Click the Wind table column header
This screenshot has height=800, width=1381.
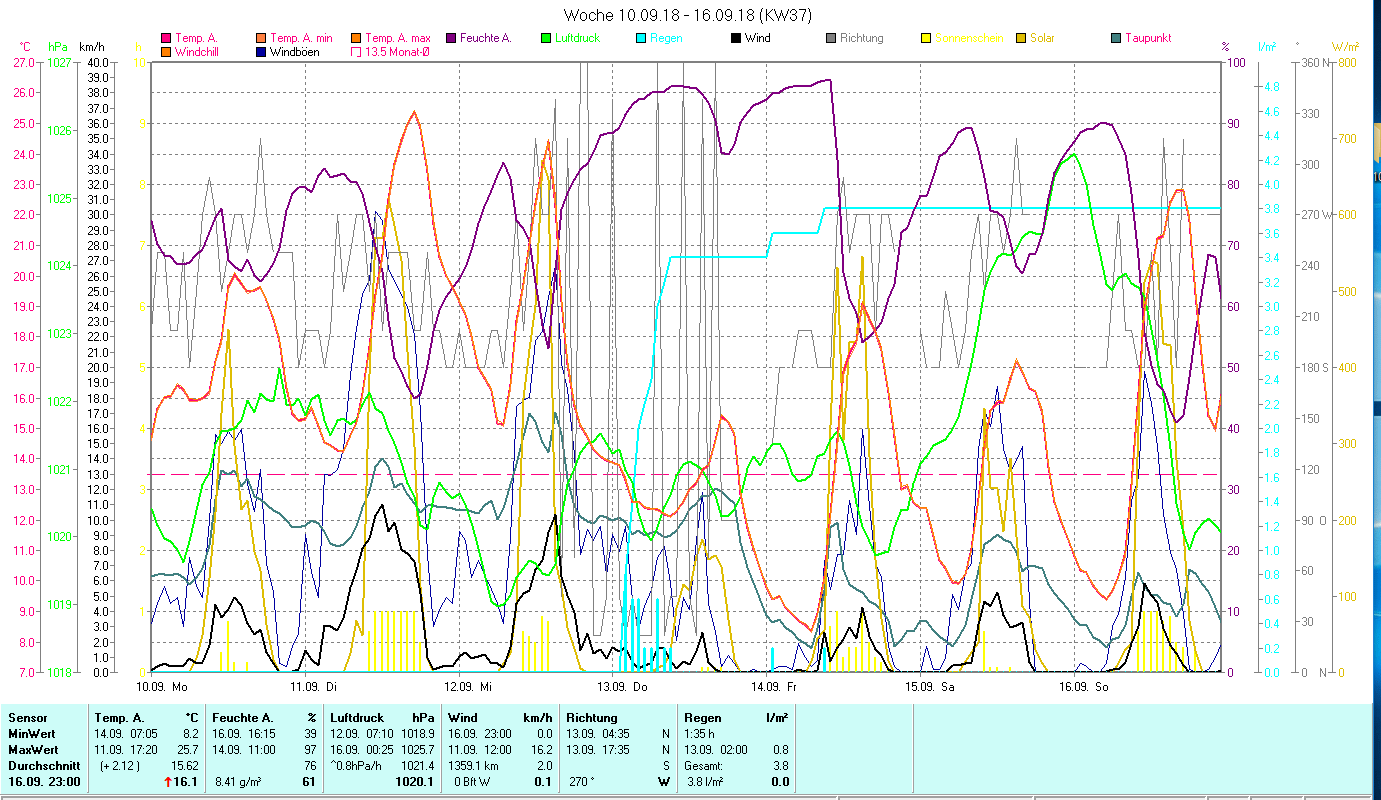463,718
